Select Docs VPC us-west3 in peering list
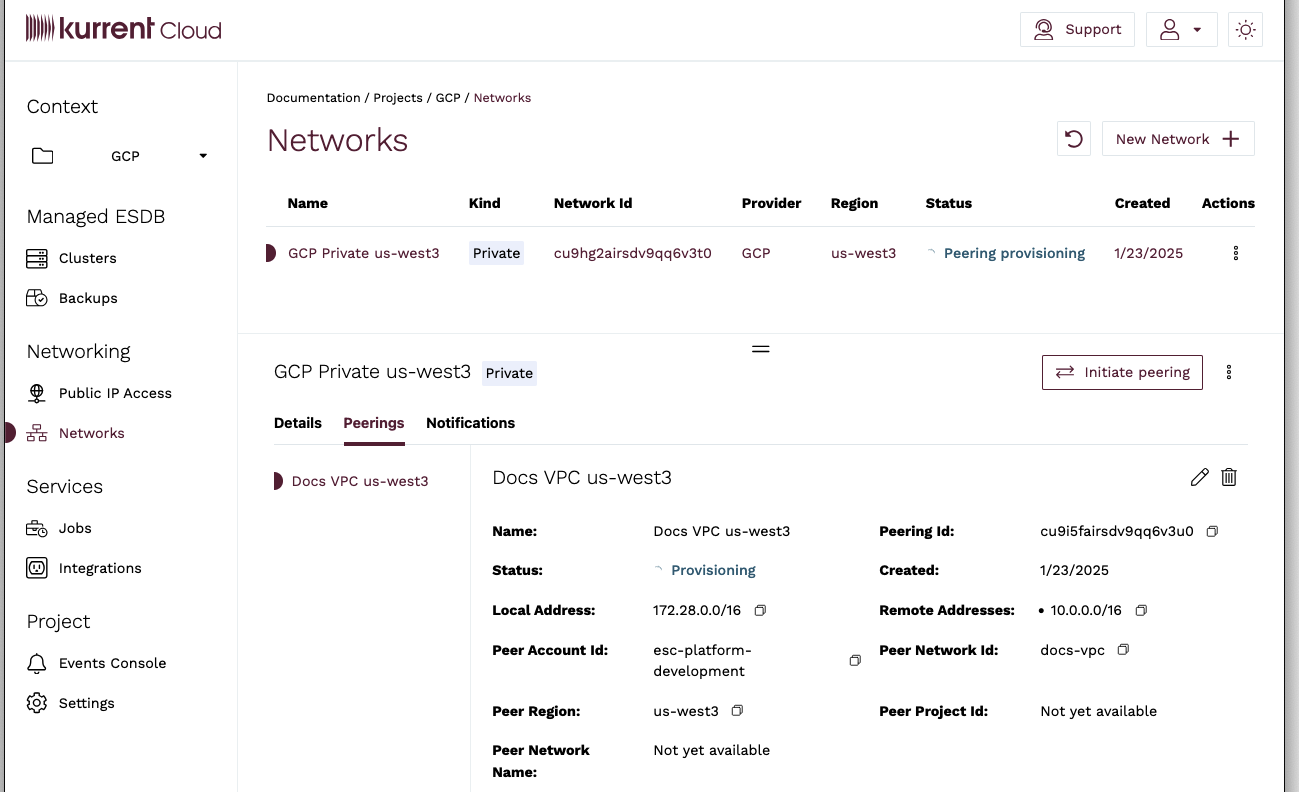The height and width of the screenshot is (792, 1299). point(360,480)
